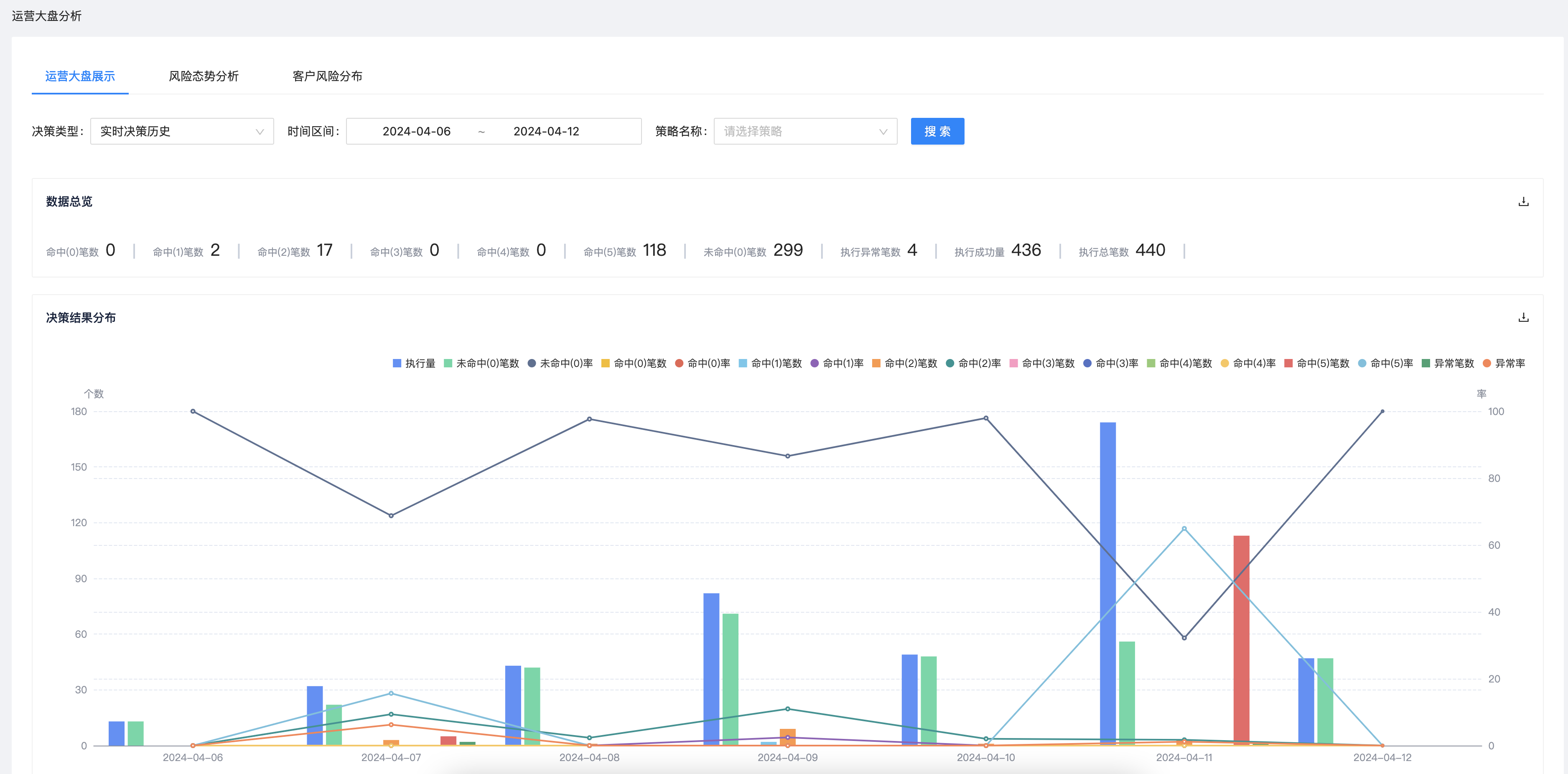The image size is (1568, 774).
Task: Download the 决策结果分布 chart
Action: tap(1523, 318)
